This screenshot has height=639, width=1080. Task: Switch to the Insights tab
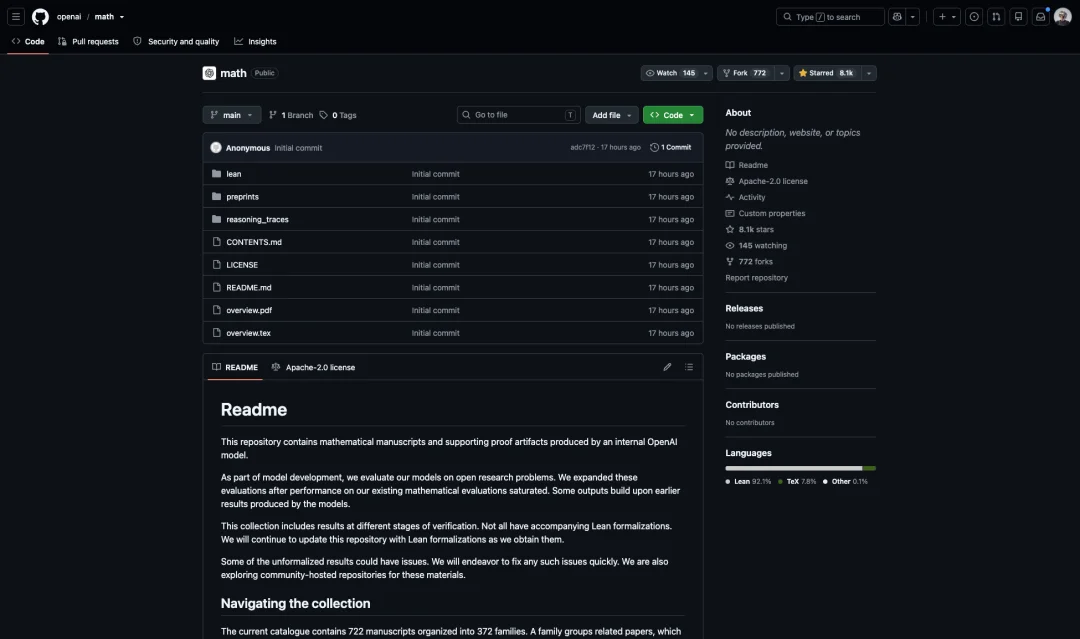(x=255, y=41)
